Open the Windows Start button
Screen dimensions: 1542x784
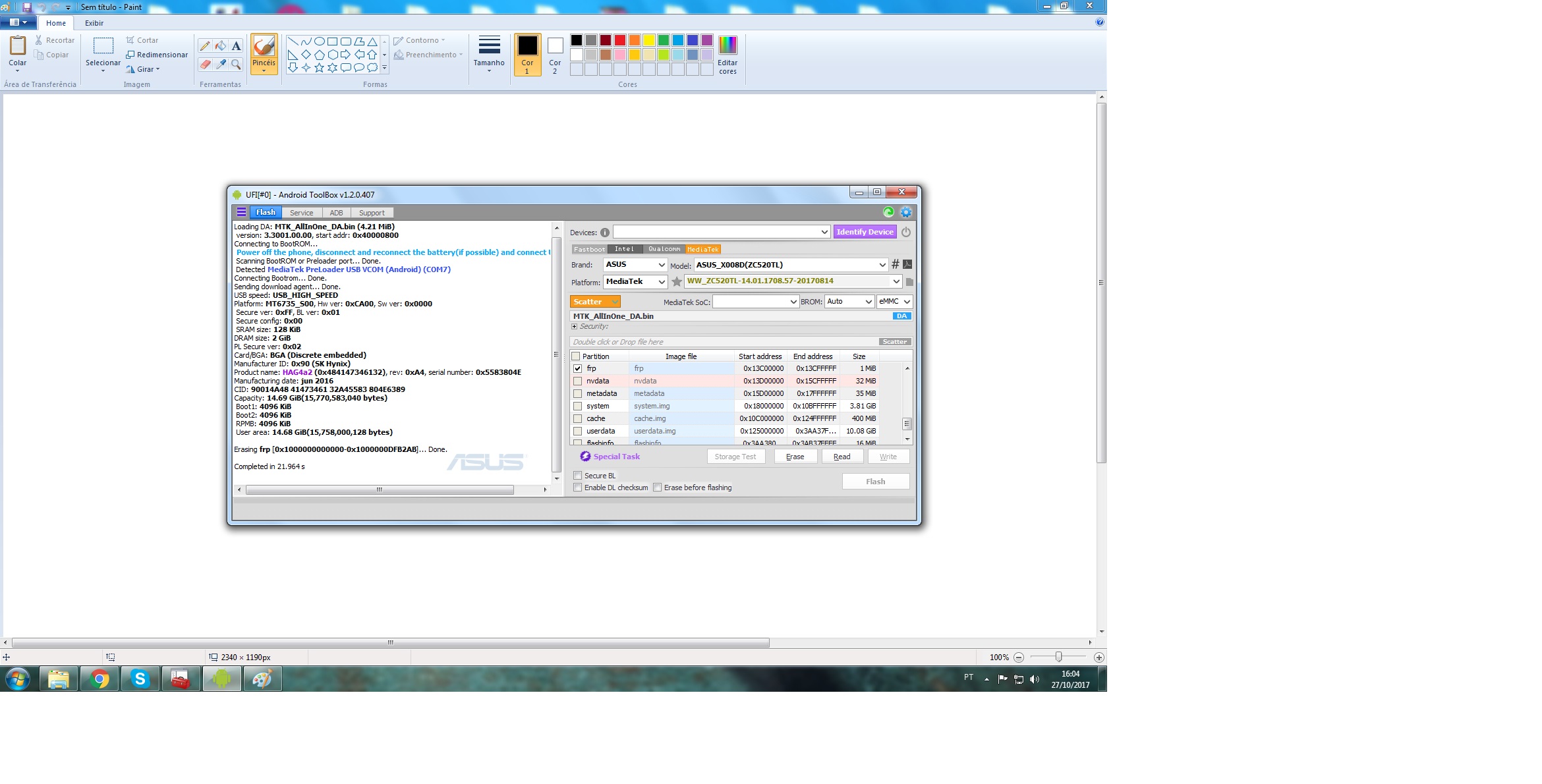tap(18, 679)
